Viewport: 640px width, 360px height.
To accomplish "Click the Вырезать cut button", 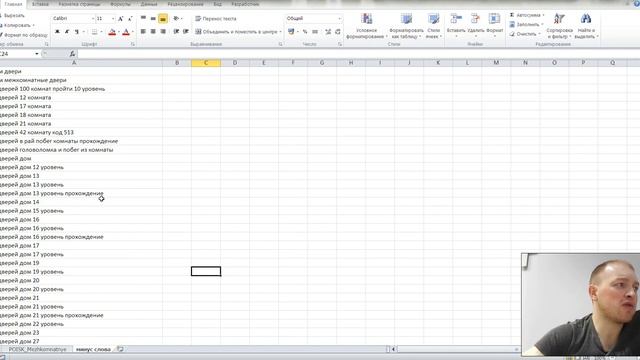I will click(x=12, y=16).
